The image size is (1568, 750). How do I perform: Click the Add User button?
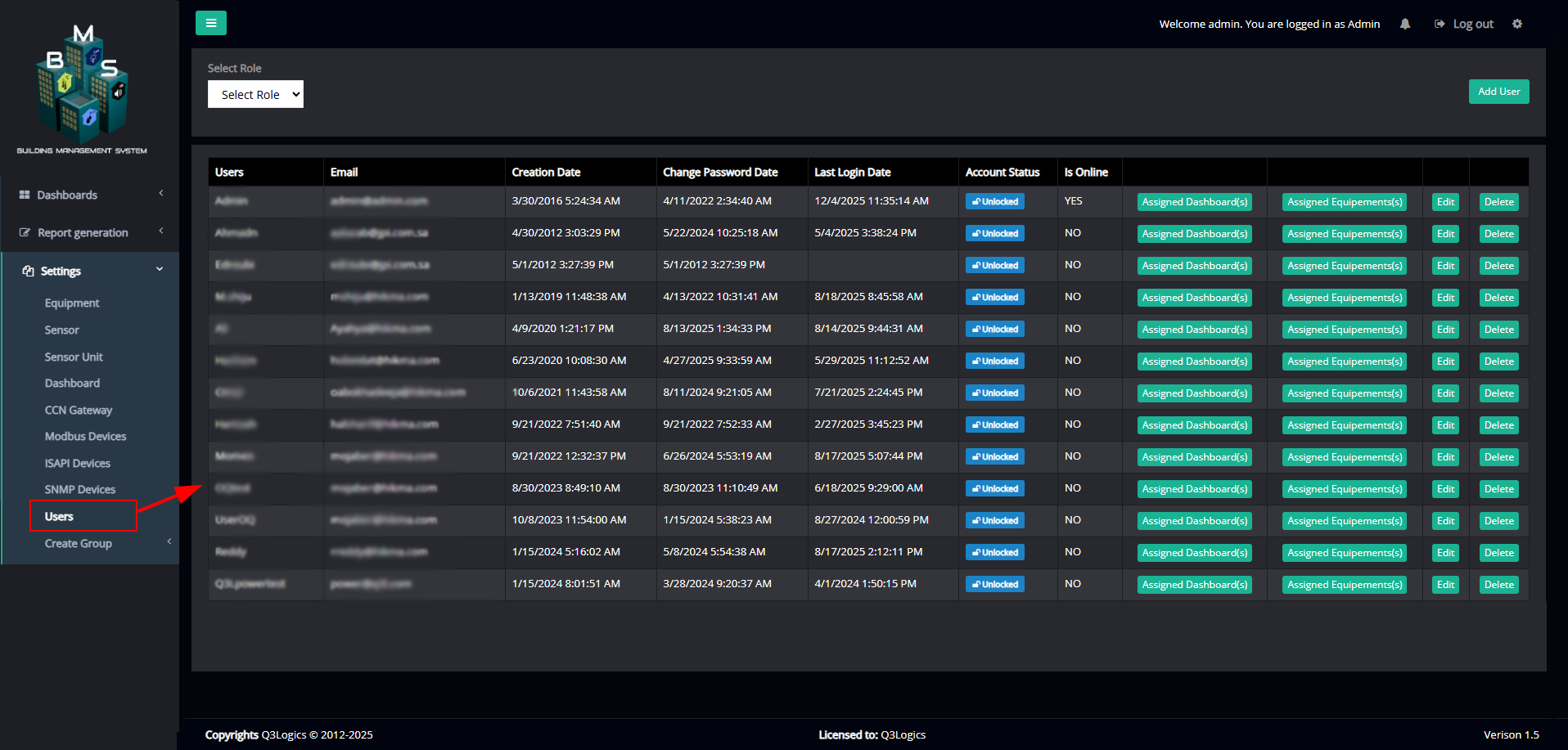click(1498, 92)
